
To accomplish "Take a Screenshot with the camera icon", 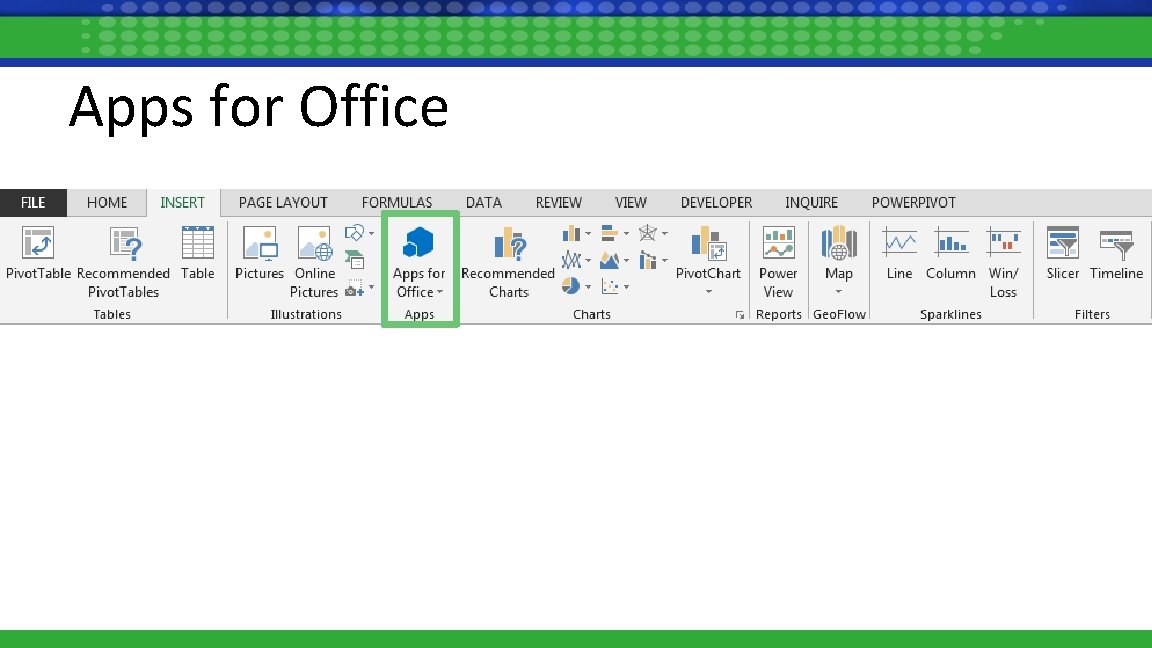I will [354, 287].
